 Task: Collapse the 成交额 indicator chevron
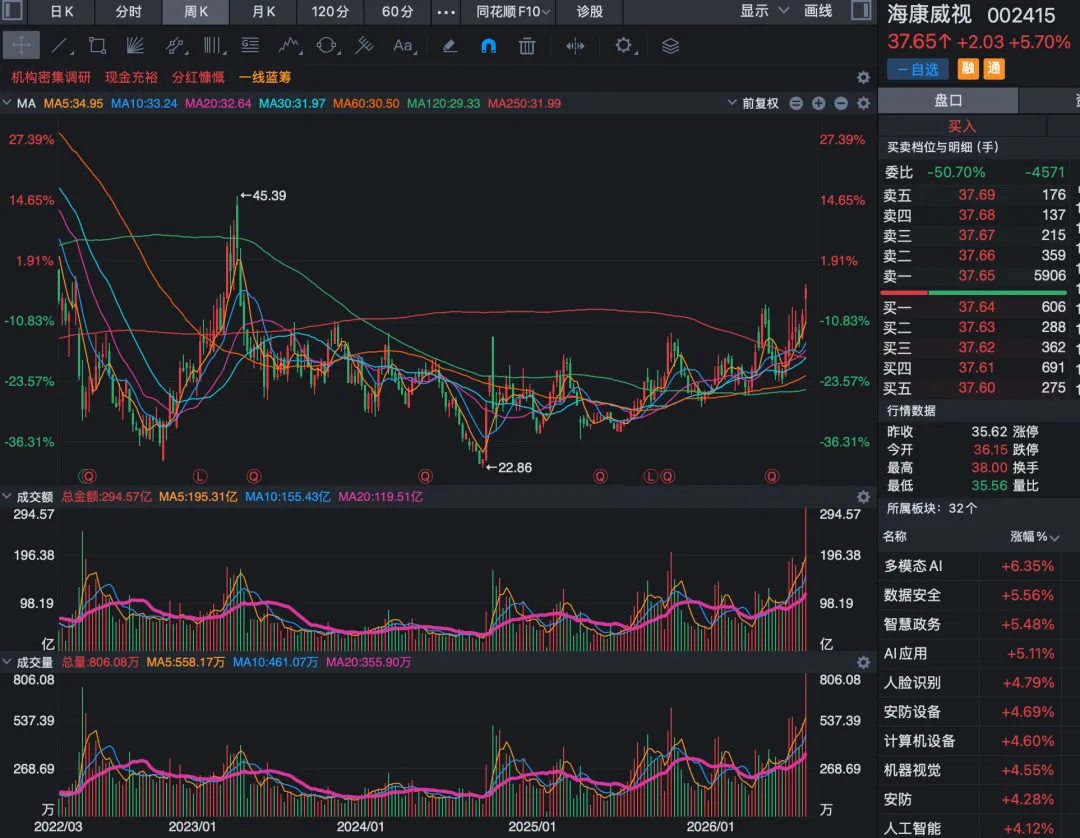[x=7, y=496]
